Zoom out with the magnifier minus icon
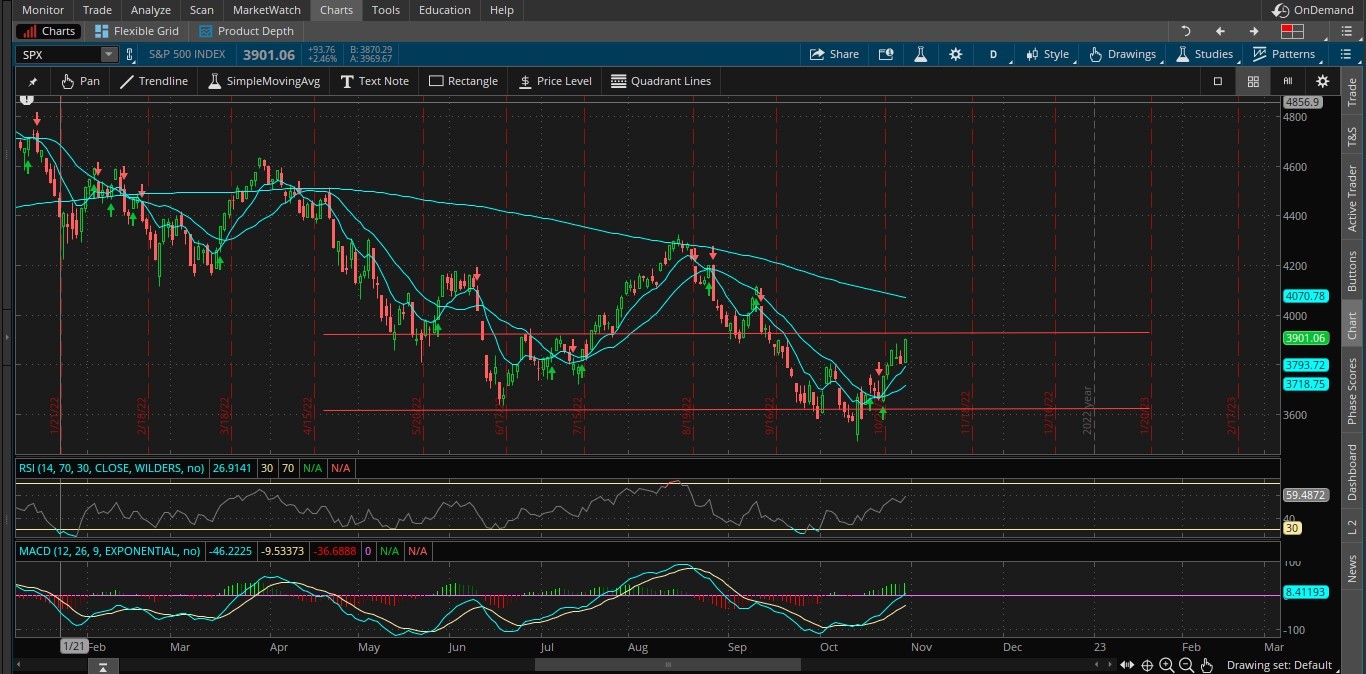 point(1186,665)
